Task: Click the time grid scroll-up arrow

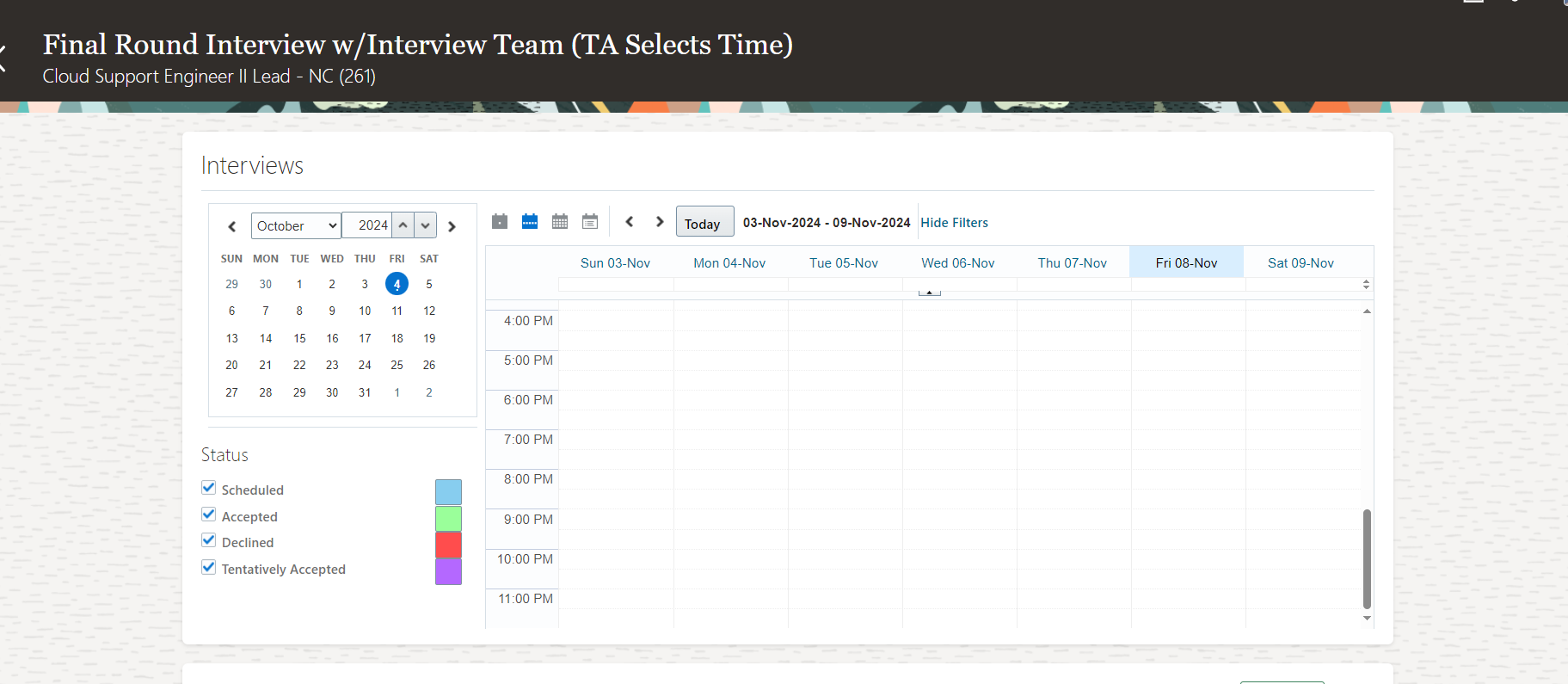Action: click(1367, 311)
